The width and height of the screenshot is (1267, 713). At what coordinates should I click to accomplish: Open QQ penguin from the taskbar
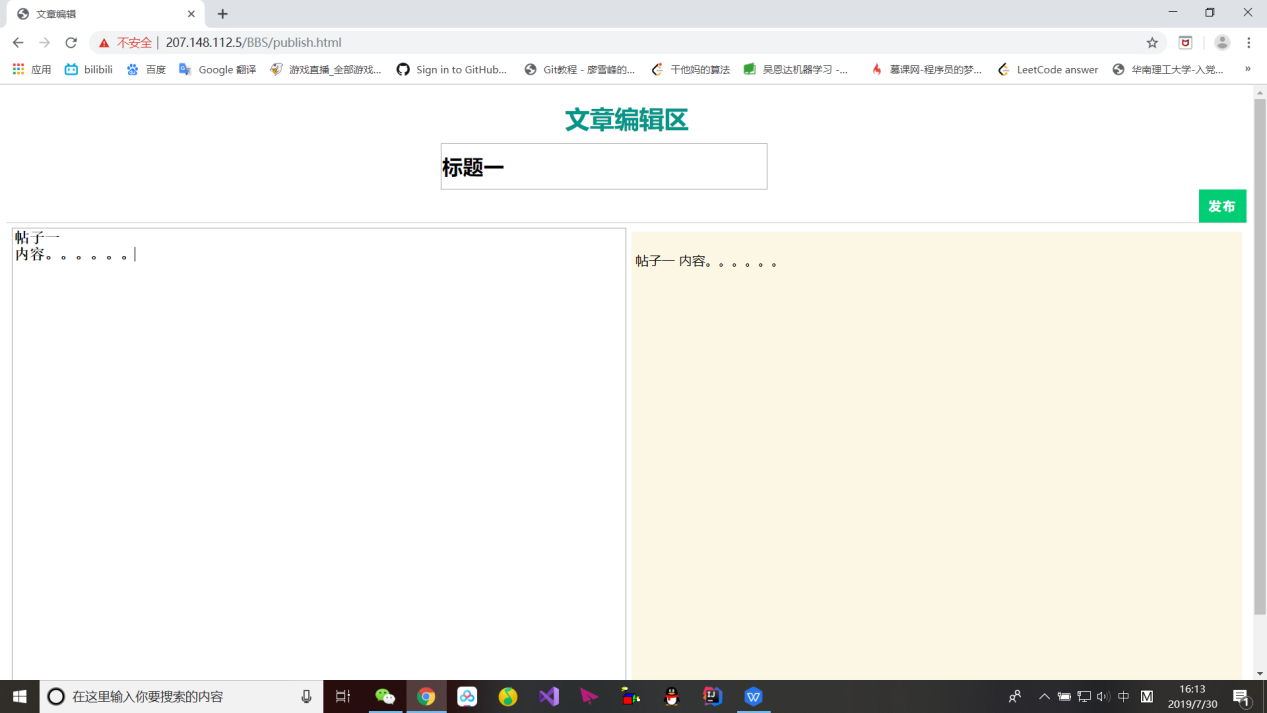coord(672,696)
